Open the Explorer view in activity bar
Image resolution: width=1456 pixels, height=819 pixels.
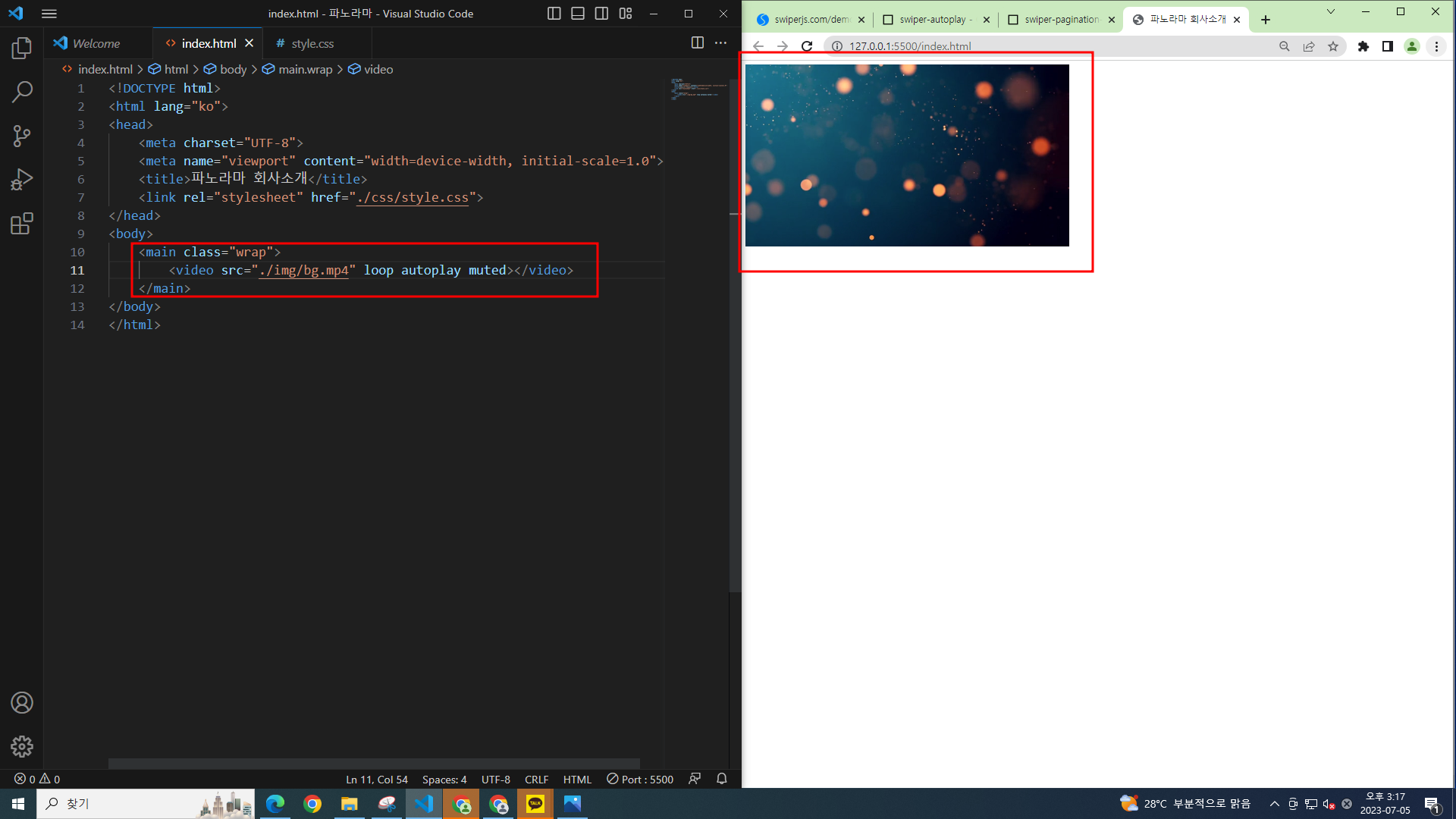tap(22, 49)
